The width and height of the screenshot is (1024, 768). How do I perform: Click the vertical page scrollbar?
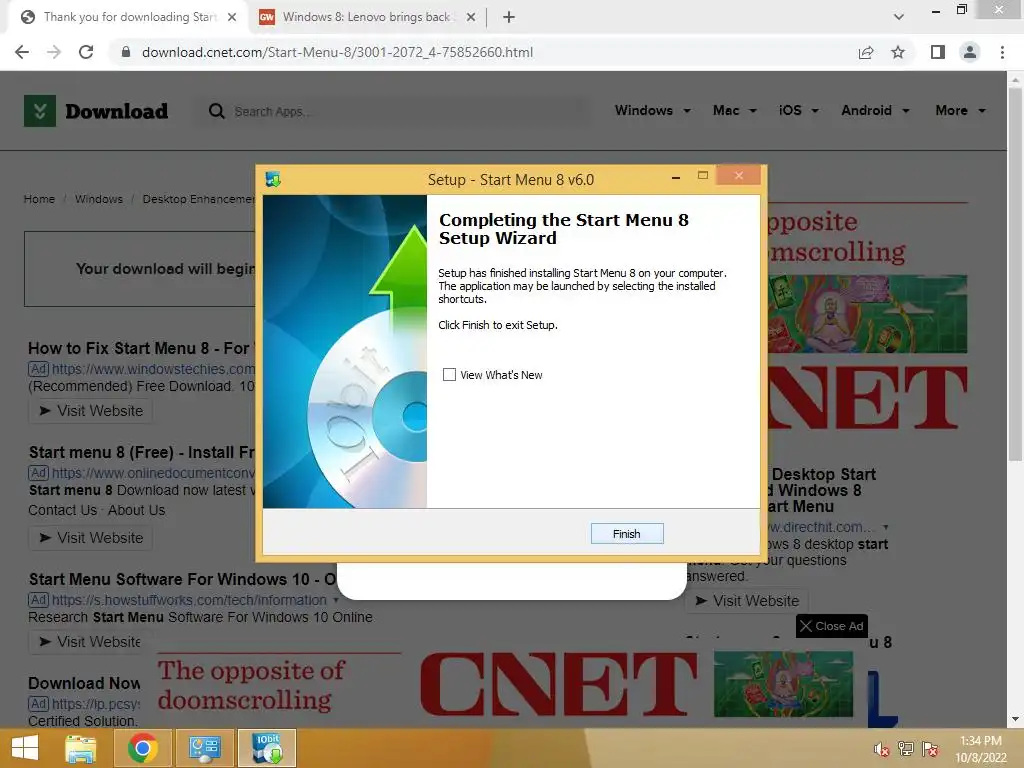point(1015,274)
